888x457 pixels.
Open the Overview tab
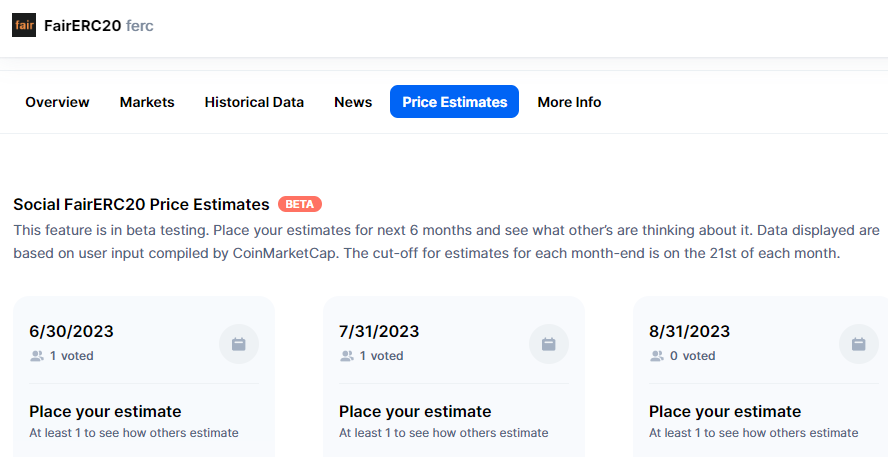pos(57,102)
